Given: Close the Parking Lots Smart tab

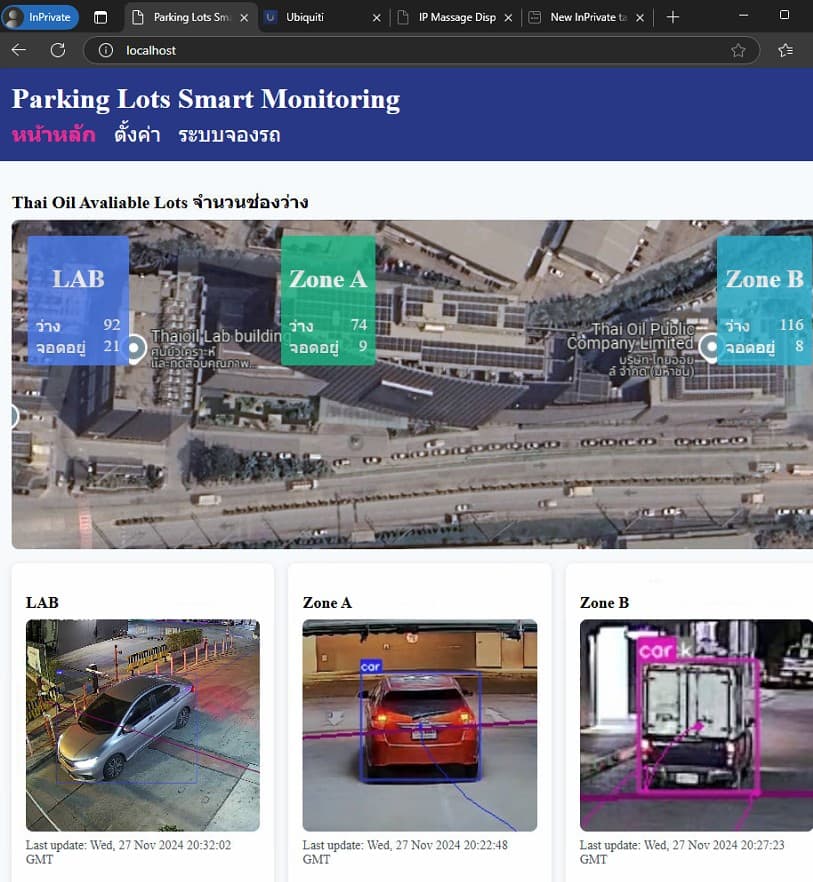Looking at the screenshot, I should 244,18.
